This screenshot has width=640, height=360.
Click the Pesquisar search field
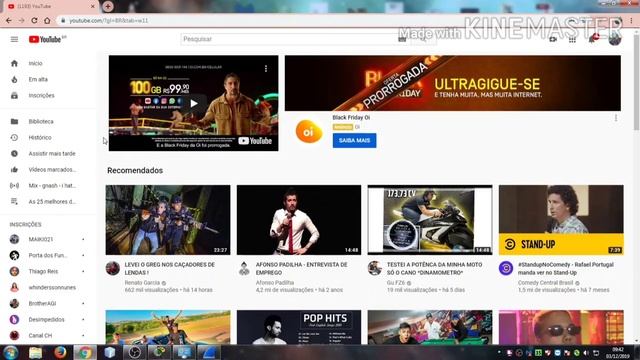[288, 39]
